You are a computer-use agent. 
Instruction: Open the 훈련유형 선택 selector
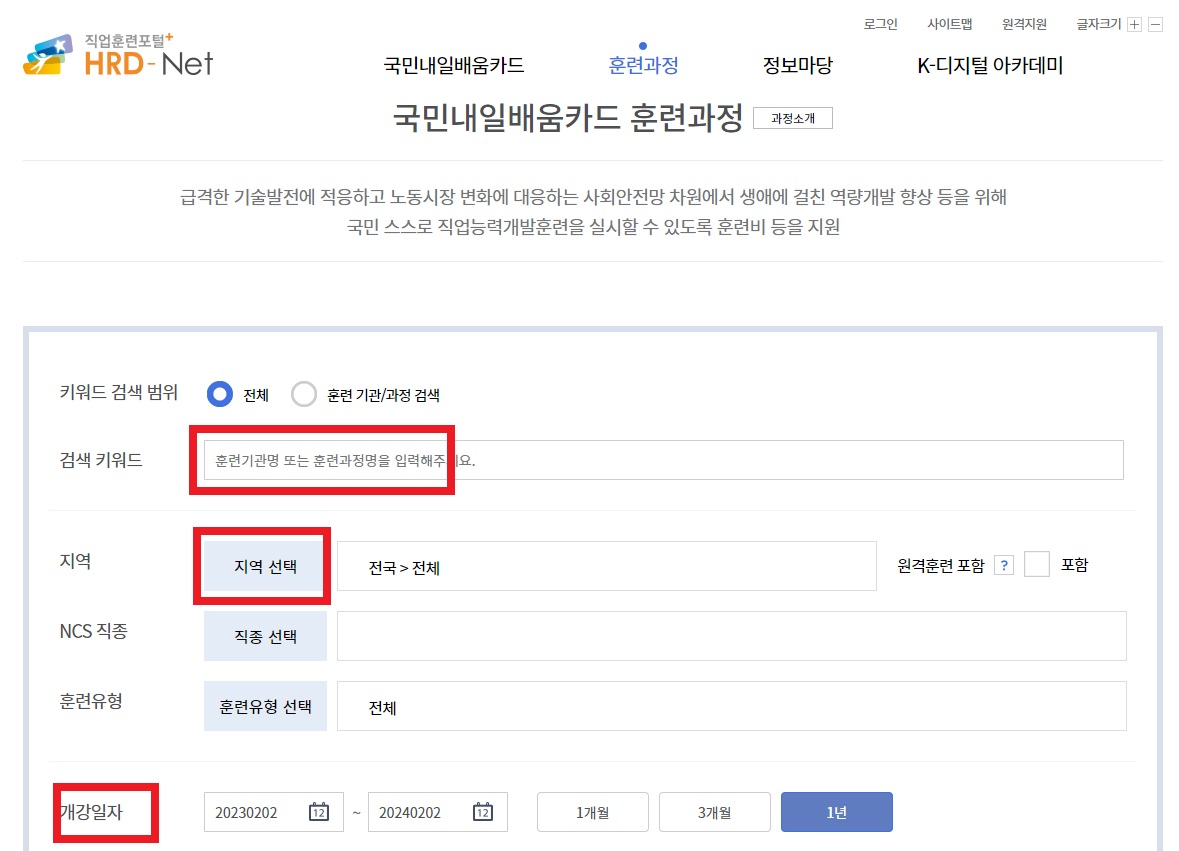[x=264, y=705]
